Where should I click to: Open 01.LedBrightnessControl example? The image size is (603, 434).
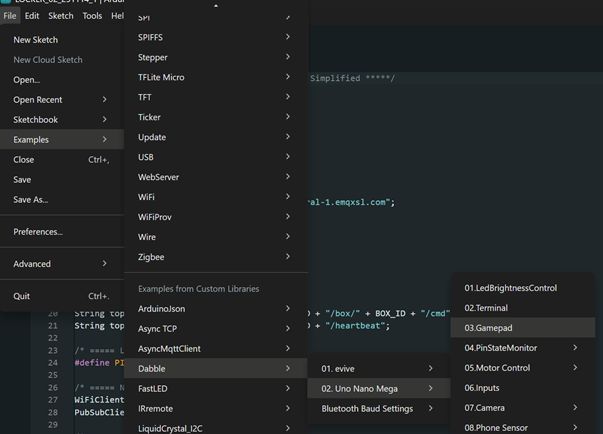tap(523, 288)
